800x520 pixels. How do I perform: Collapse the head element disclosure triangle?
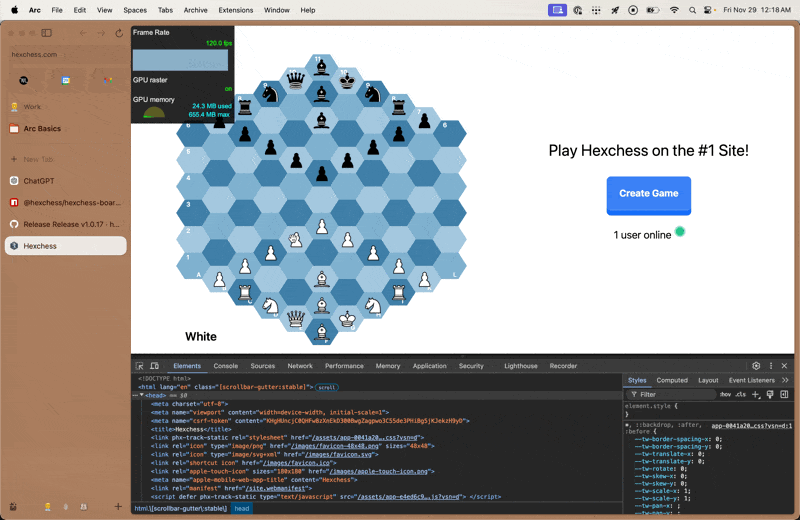point(142,395)
